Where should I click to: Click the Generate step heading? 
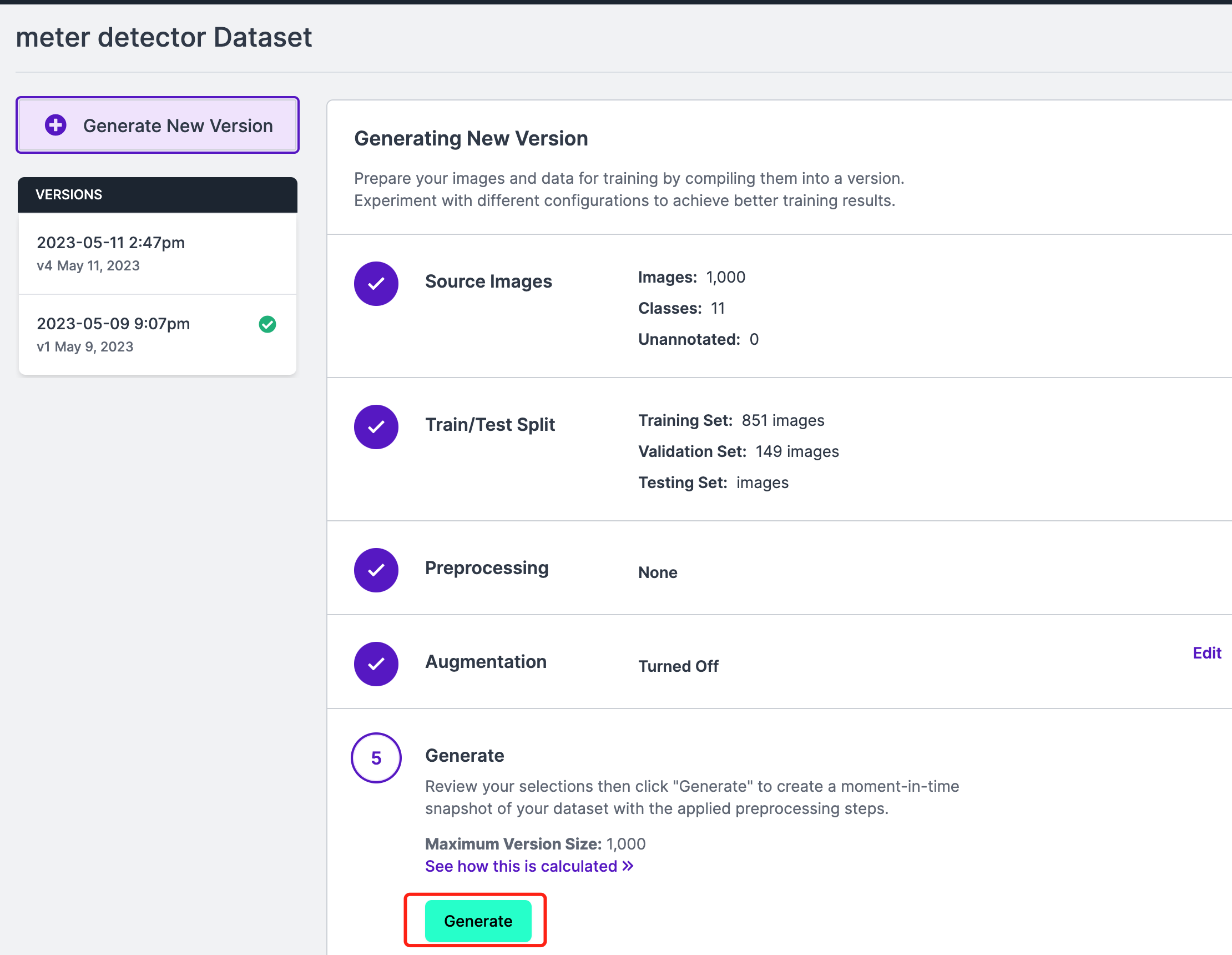pyautogui.click(x=464, y=755)
